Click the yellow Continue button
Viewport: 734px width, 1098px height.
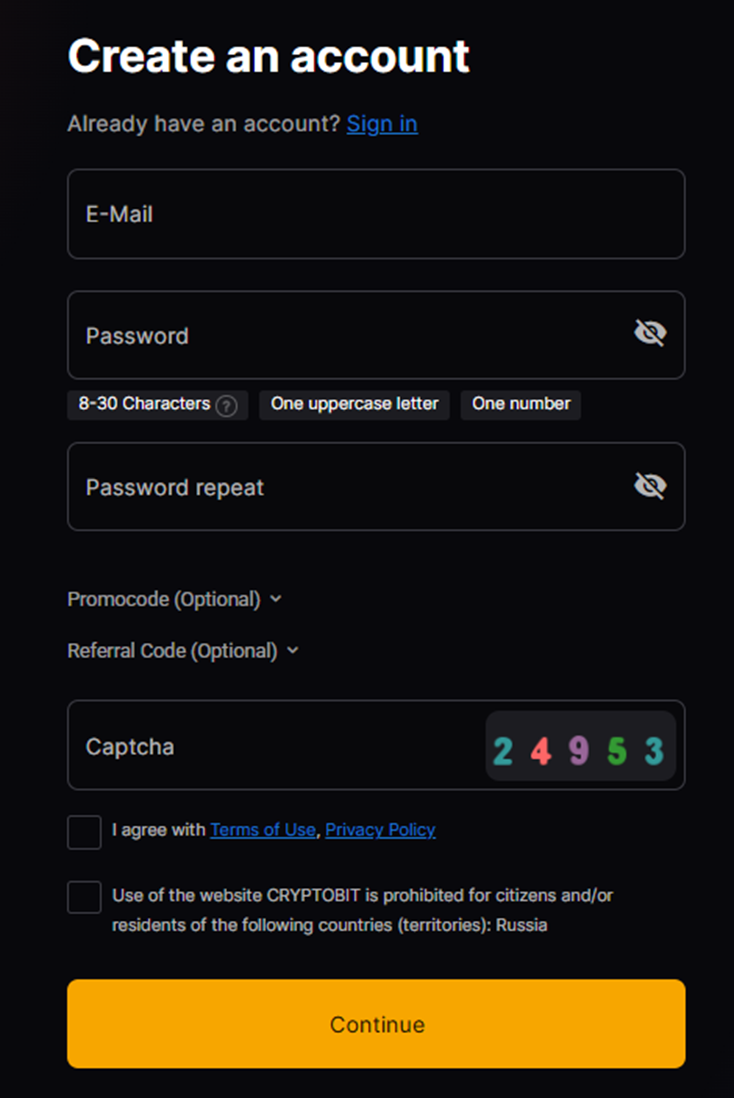[376, 1024]
